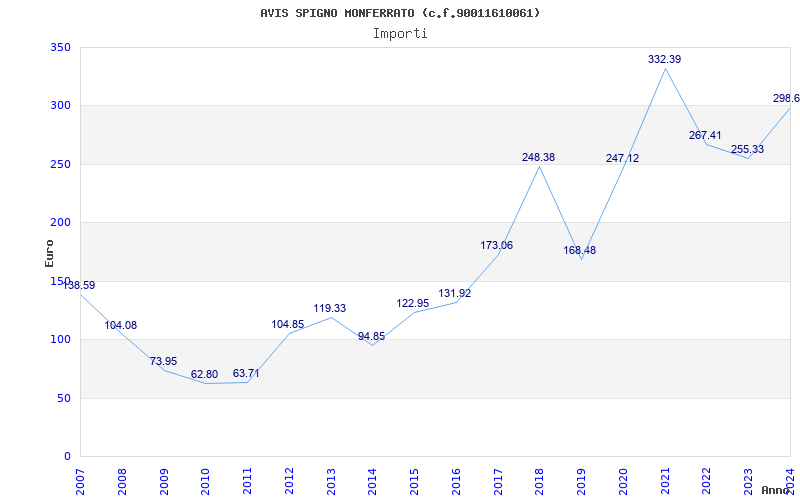Click the x-axis year 2021
Screen dimensions: 800x500
(x=665, y=482)
